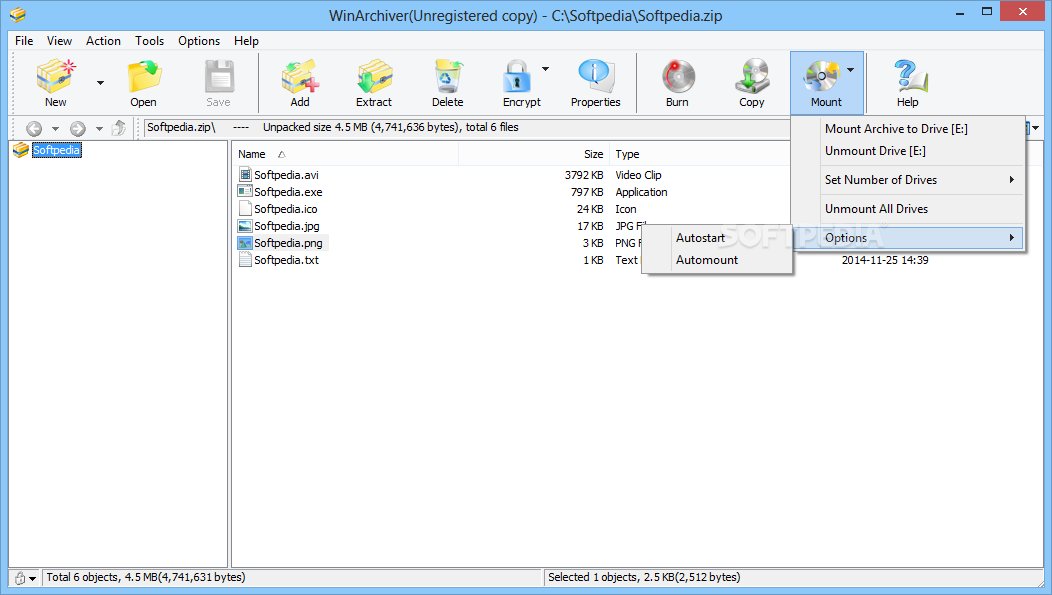Open the dropdown arrow beside New
This screenshot has height=595, width=1052.
(x=100, y=83)
